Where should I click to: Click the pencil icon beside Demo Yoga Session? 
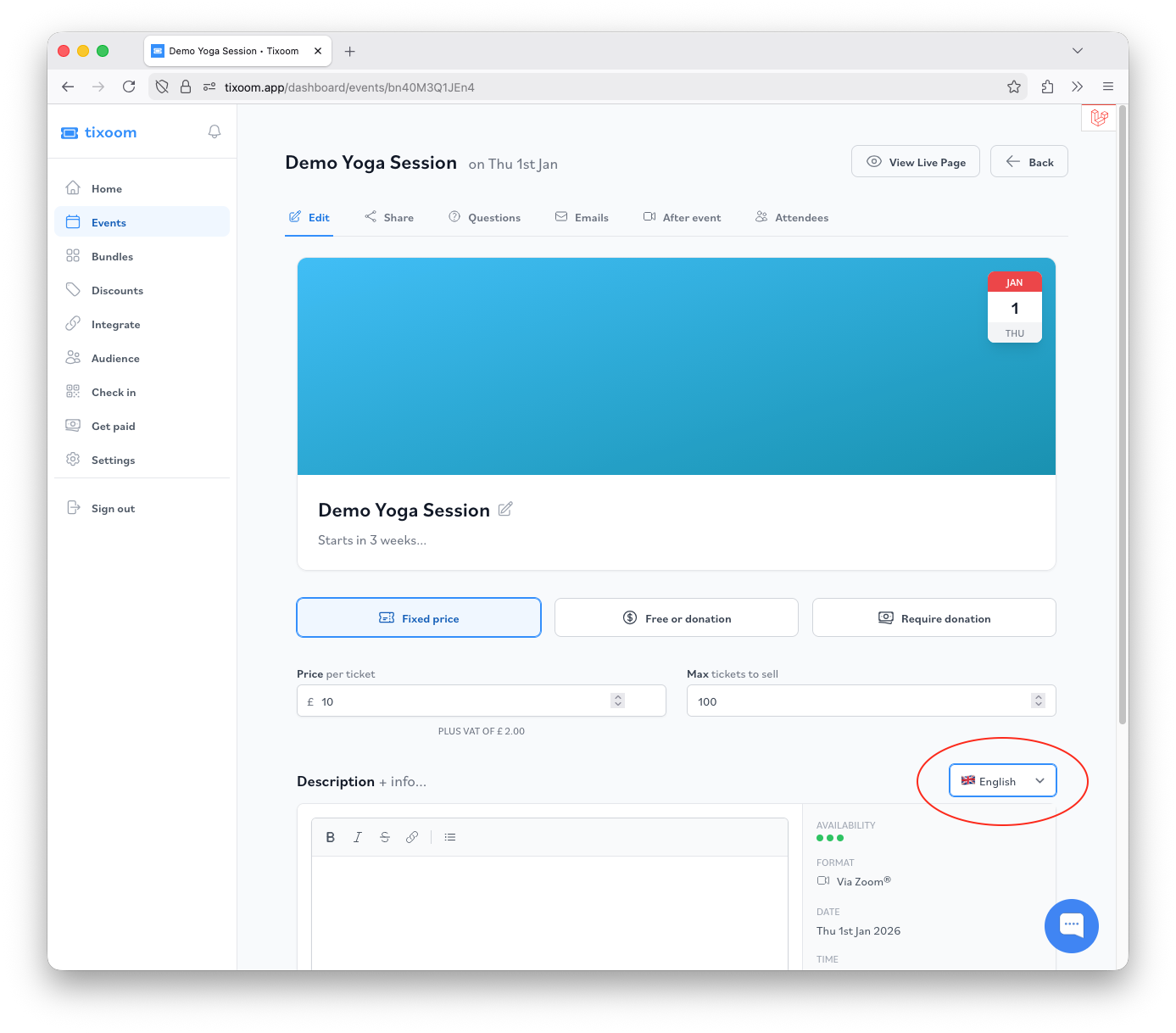tap(505, 509)
